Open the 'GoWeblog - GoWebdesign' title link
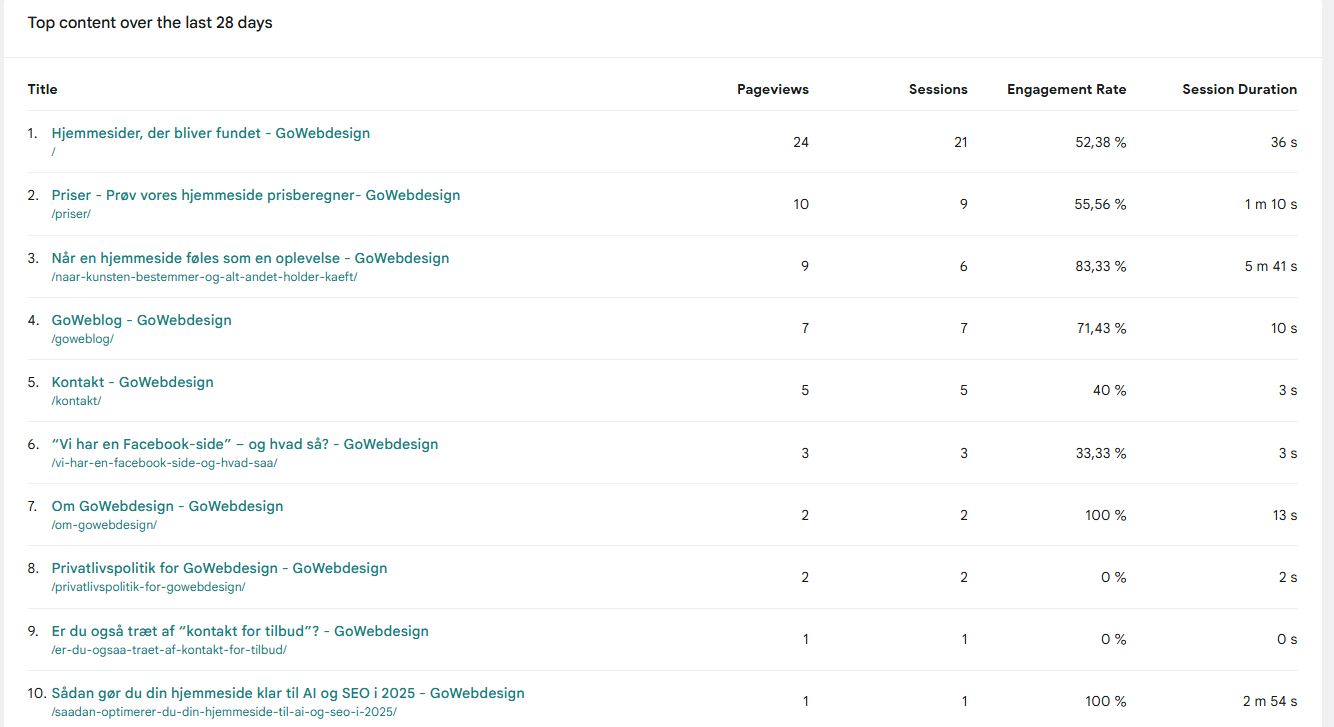The image size is (1334, 727). pos(141,320)
